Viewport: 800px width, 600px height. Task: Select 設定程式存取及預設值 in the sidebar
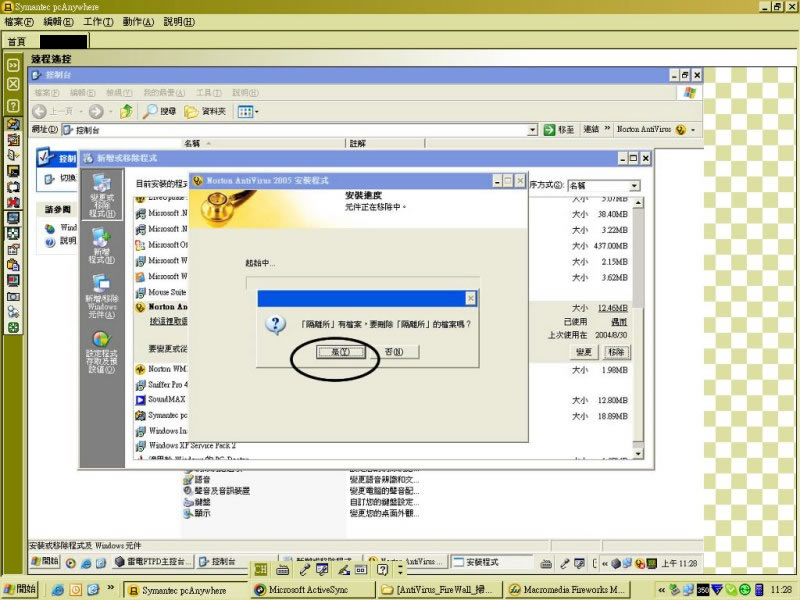pos(101,352)
